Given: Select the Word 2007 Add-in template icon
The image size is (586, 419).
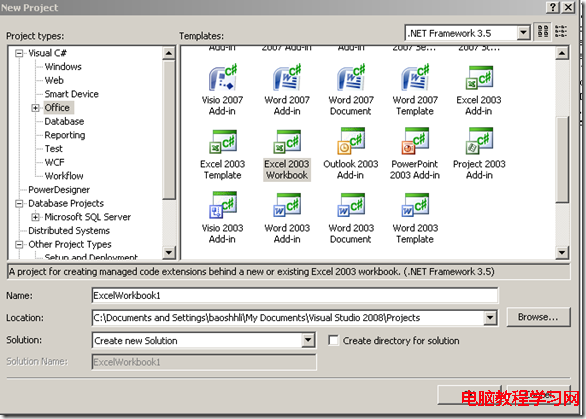Looking at the screenshot, I should click(x=287, y=78).
